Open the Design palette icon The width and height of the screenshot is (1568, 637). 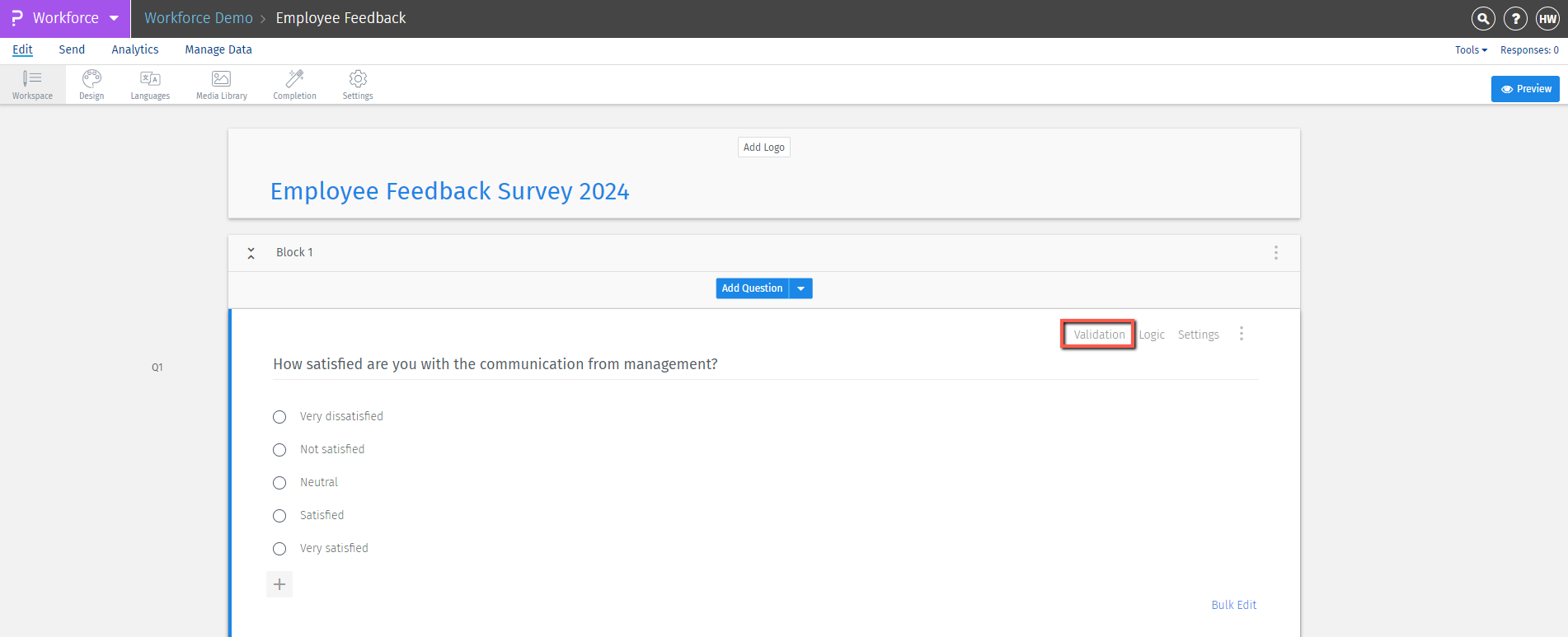(x=92, y=79)
